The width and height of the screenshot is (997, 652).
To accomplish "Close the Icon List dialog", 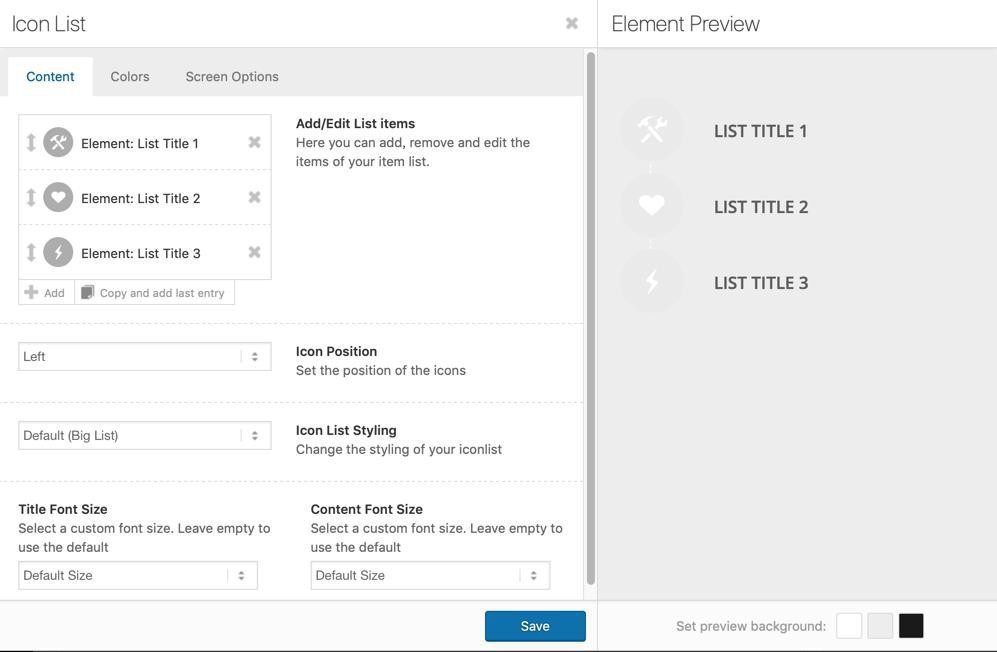I will pos(572,23).
